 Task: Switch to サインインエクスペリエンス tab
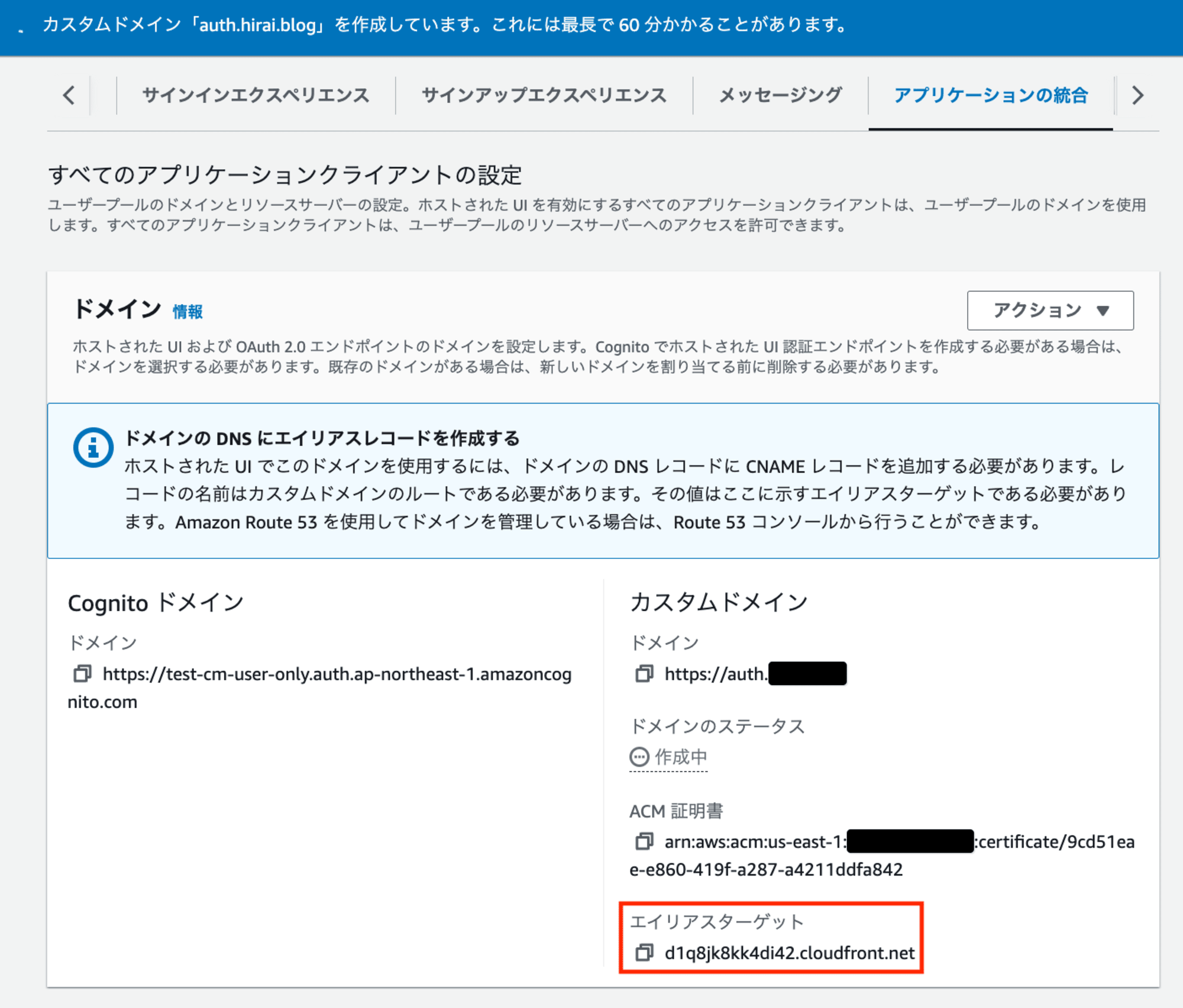coord(256,95)
